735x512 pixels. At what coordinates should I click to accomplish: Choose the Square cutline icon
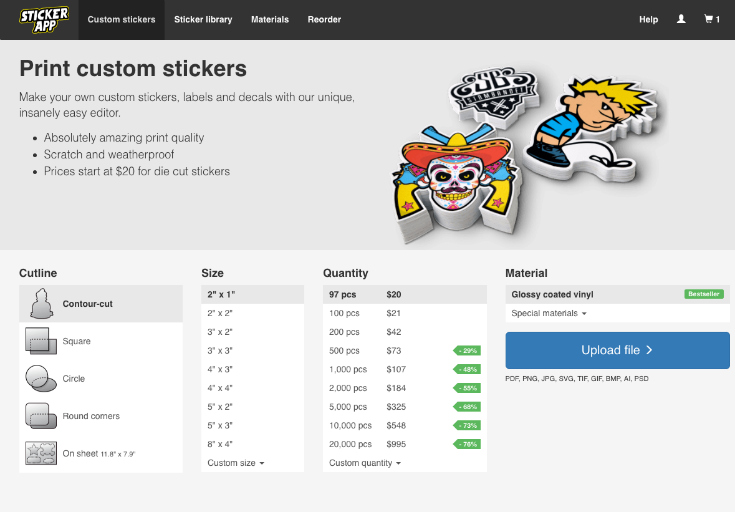40,341
